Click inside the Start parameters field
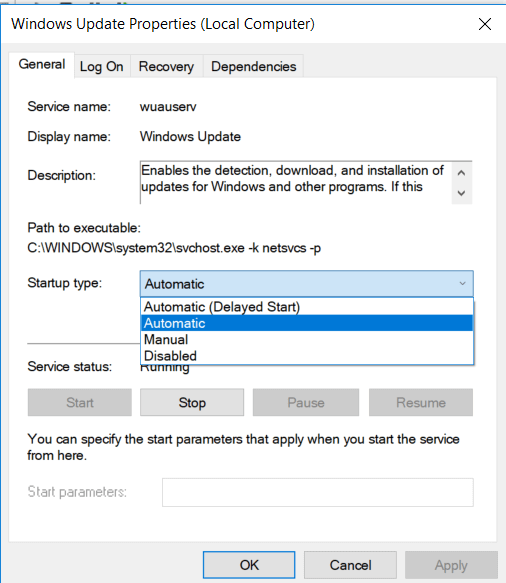Image resolution: width=506 pixels, height=583 pixels. coord(318,492)
